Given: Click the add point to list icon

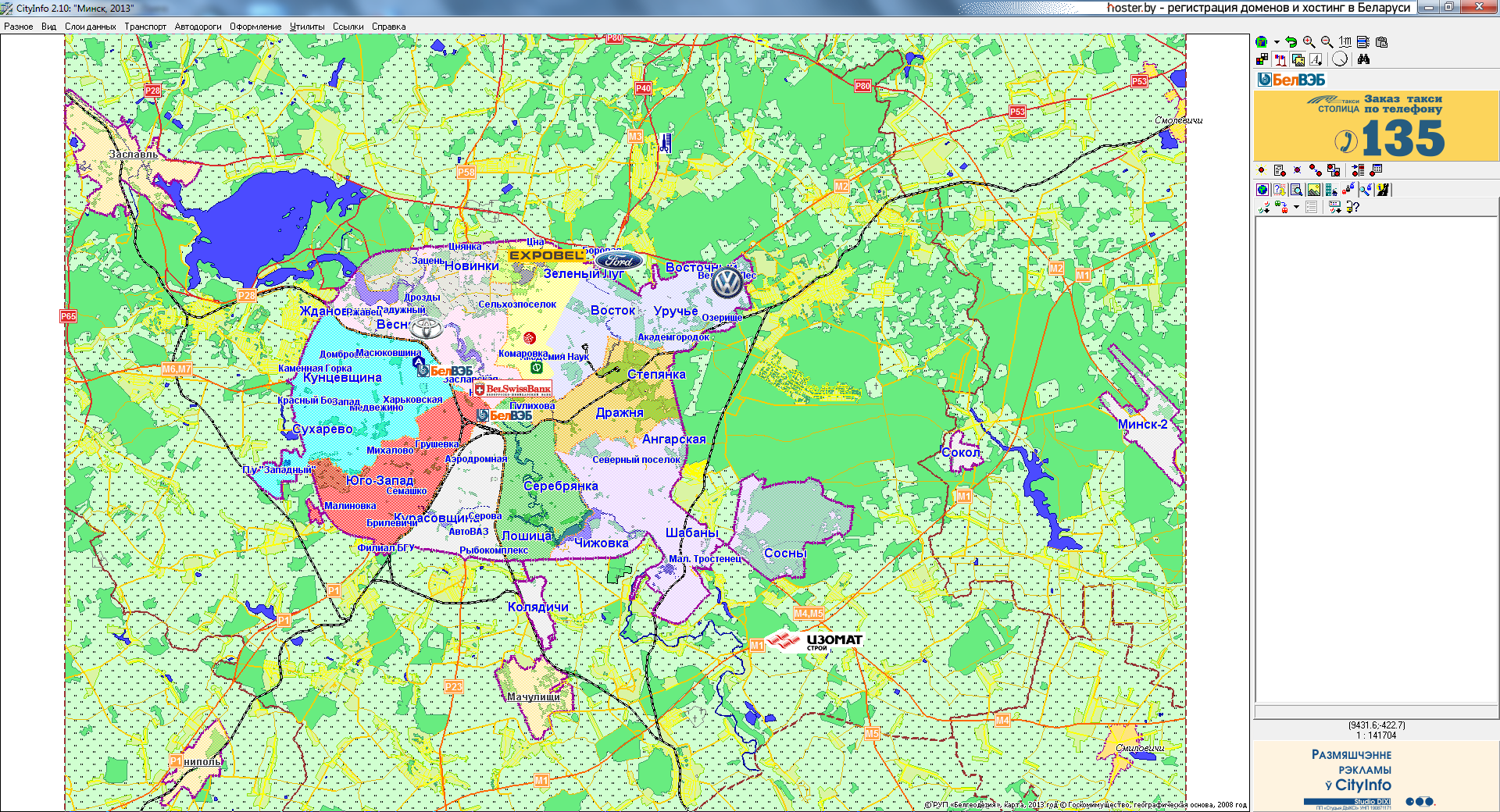Looking at the screenshot, I should coord(1358,170).
